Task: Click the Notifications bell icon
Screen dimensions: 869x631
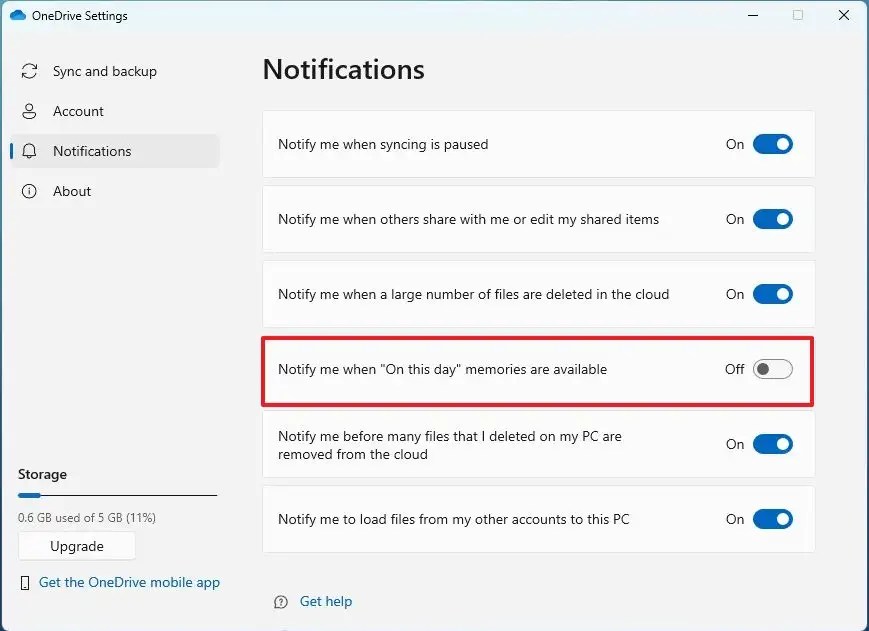Action: [x=30, y=151]
